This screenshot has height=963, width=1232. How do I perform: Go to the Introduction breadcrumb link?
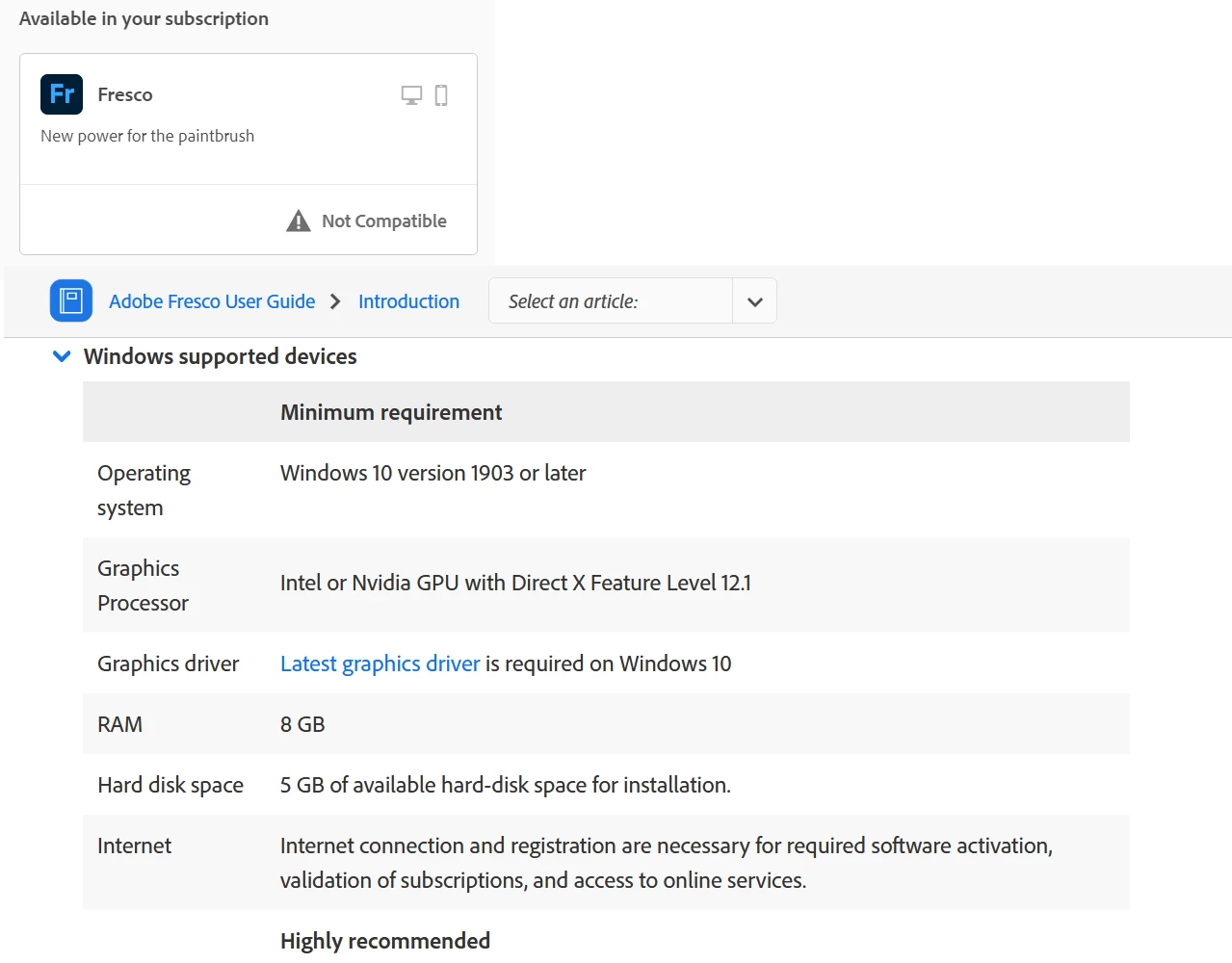click(408, 301)
